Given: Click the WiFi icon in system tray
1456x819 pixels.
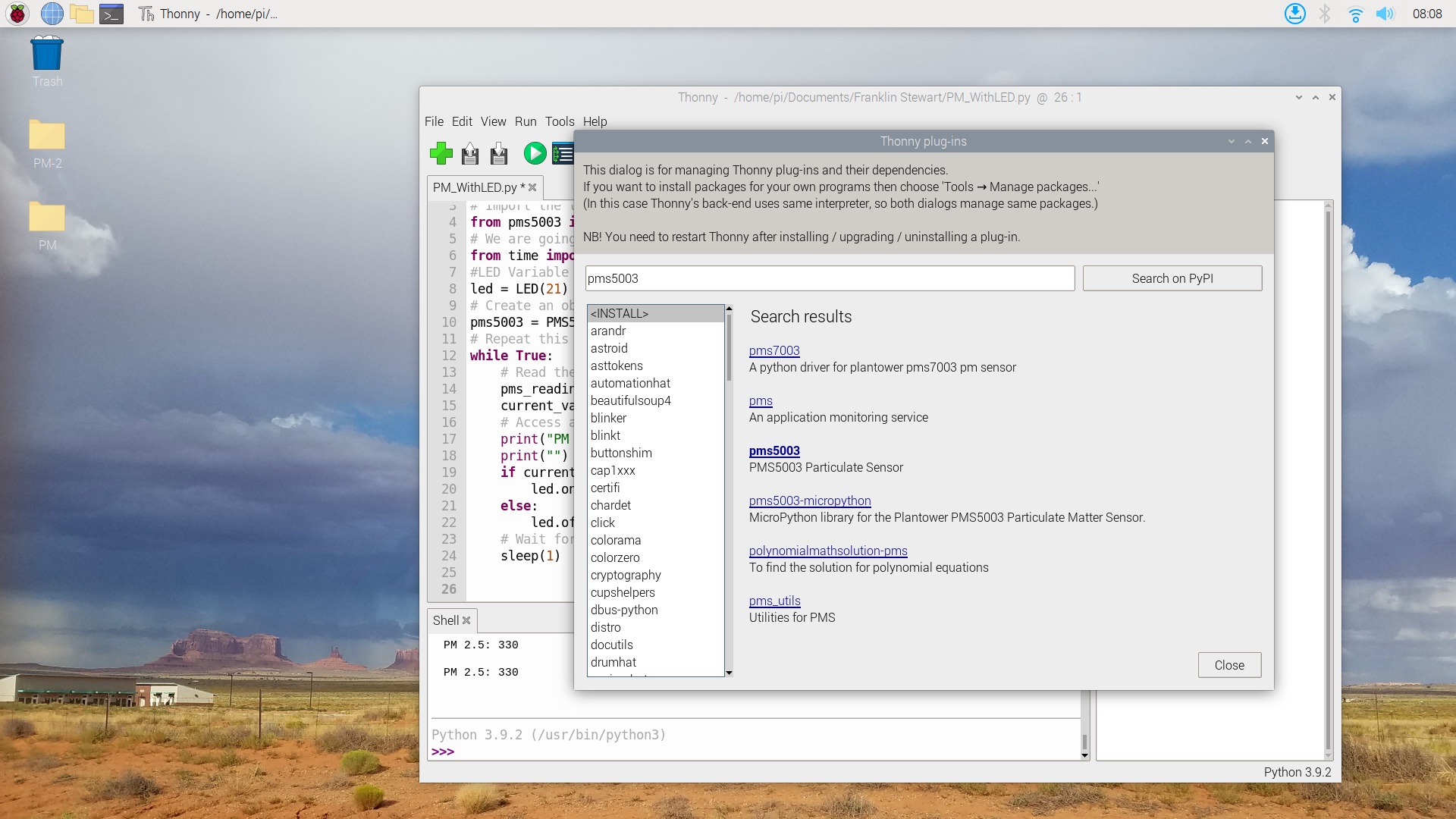Looking at the screenshot, I should click(1357, 14).
